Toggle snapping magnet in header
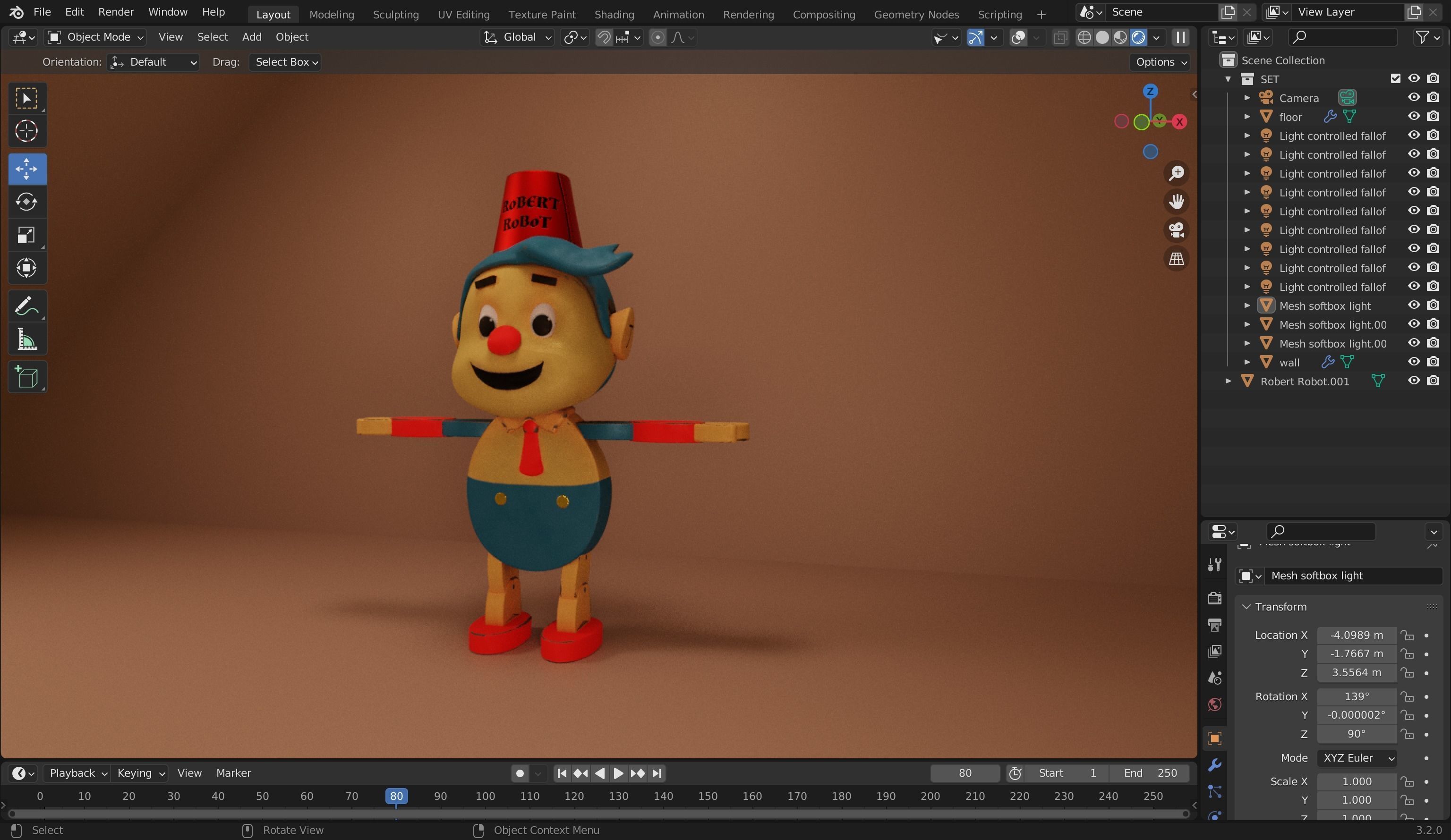The width and height of the screenshot is (1451, 840). pyautogui.click(x=604, y=37)
